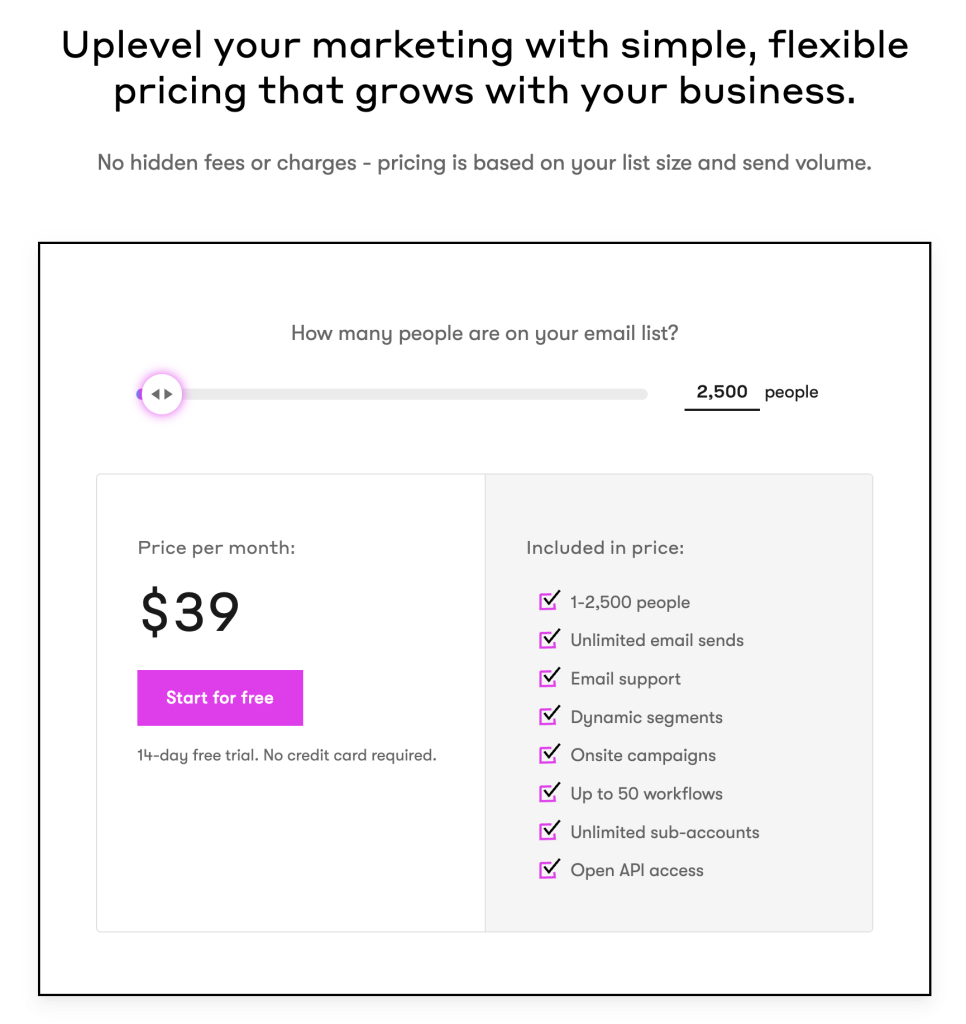Uncheck the 'Unlimited sub-accounts' checkbox
The width and height of the screenshot is (966, 1024).
pyautogui.click(x=548, y=831)
